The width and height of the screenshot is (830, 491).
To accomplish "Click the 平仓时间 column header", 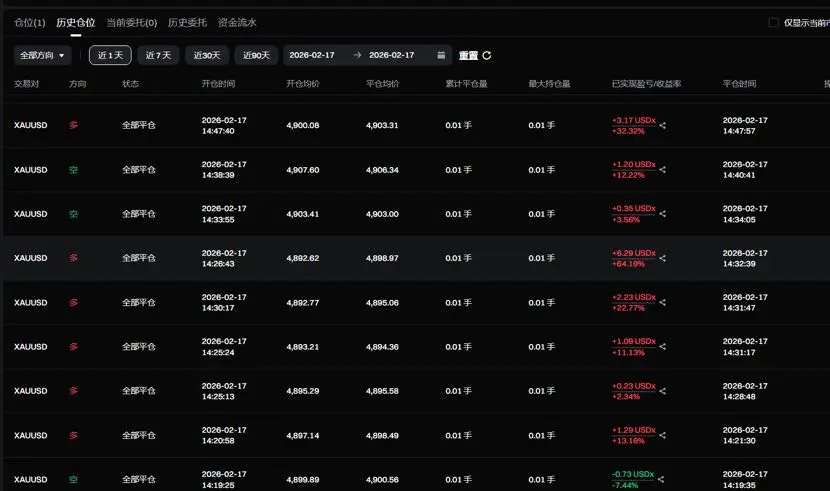I will (739, 84).
